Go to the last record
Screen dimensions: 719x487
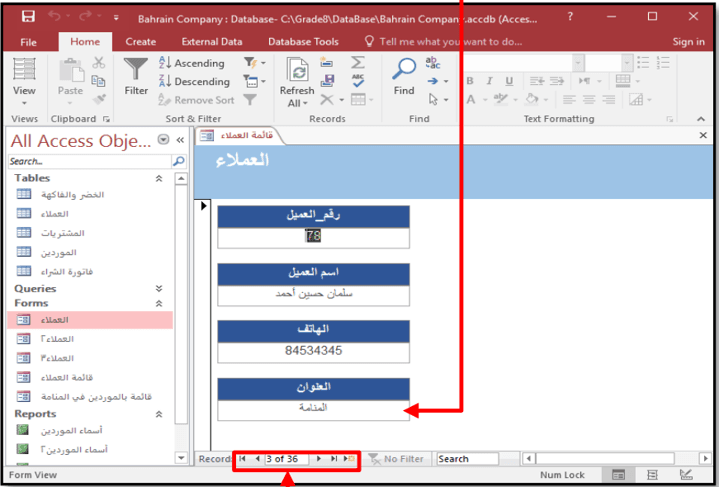pyautogui.click(x=334, y=459)
